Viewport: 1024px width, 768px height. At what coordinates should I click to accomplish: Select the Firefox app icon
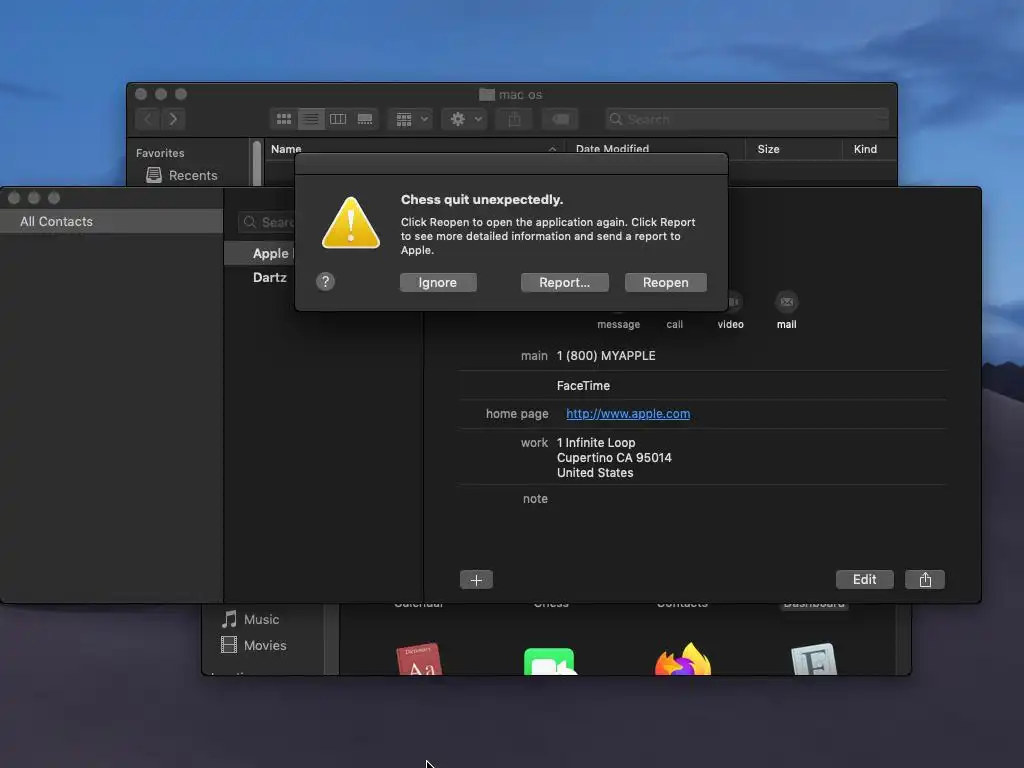pos(683,658)
